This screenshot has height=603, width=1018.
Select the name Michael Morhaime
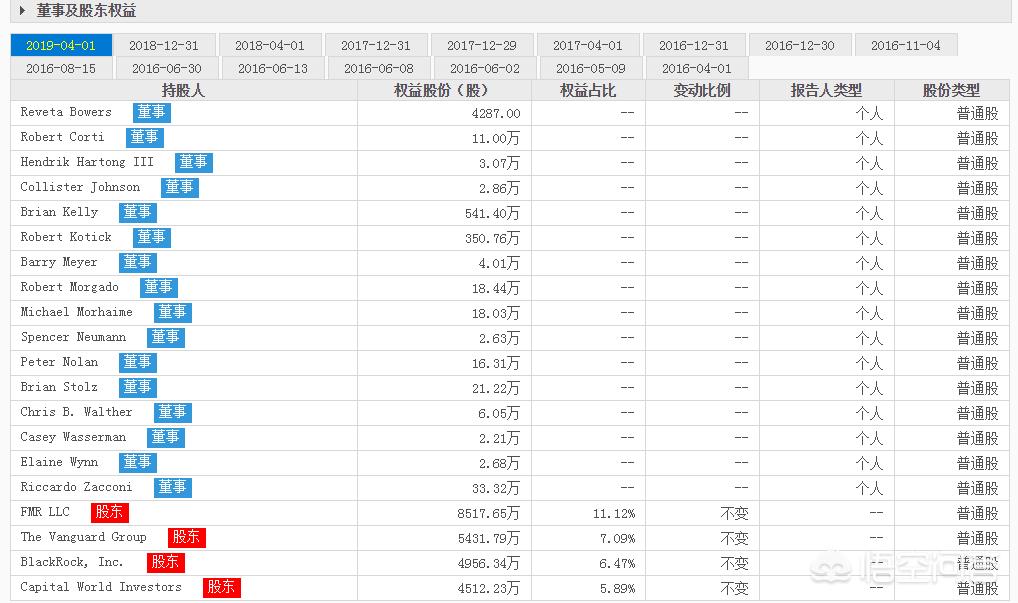[76, 312]
